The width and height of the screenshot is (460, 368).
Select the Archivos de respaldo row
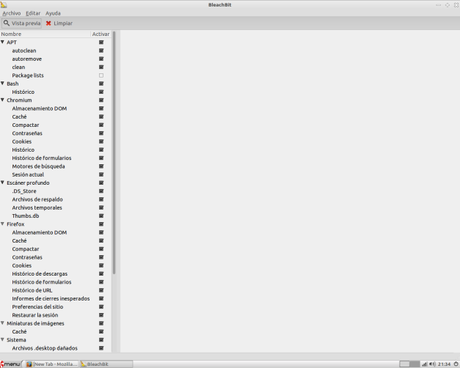pos(56,199)
